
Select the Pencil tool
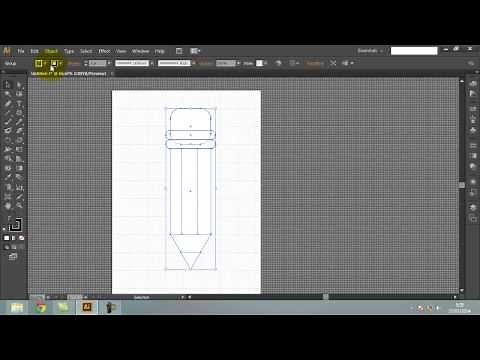click(x=19, y=122)
